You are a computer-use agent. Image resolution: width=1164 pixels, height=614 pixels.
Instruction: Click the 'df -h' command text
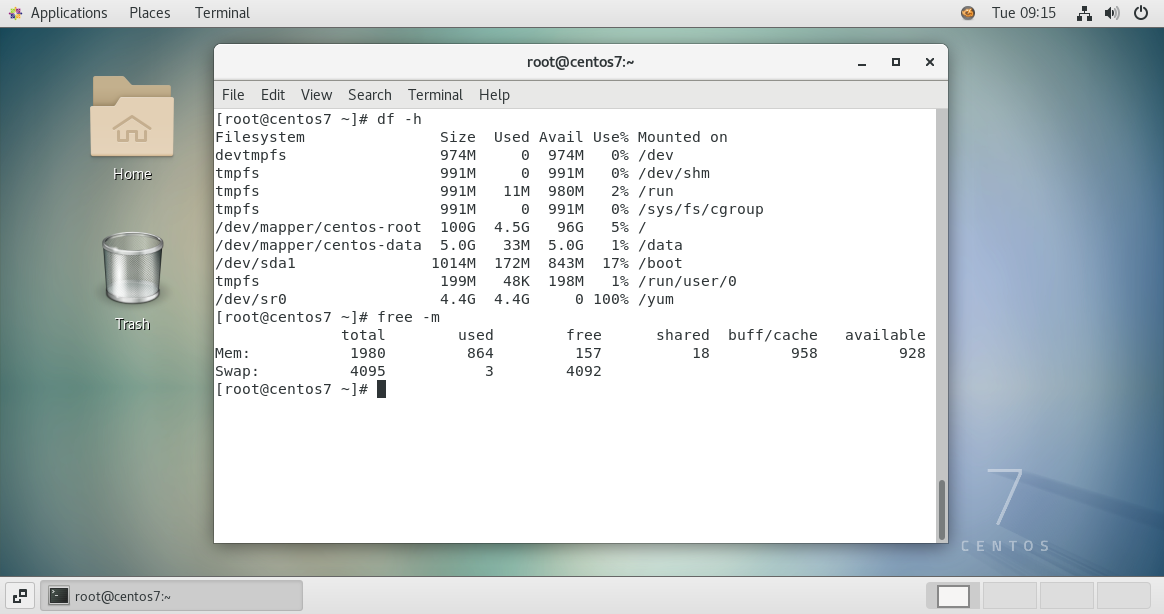point(399,119)
